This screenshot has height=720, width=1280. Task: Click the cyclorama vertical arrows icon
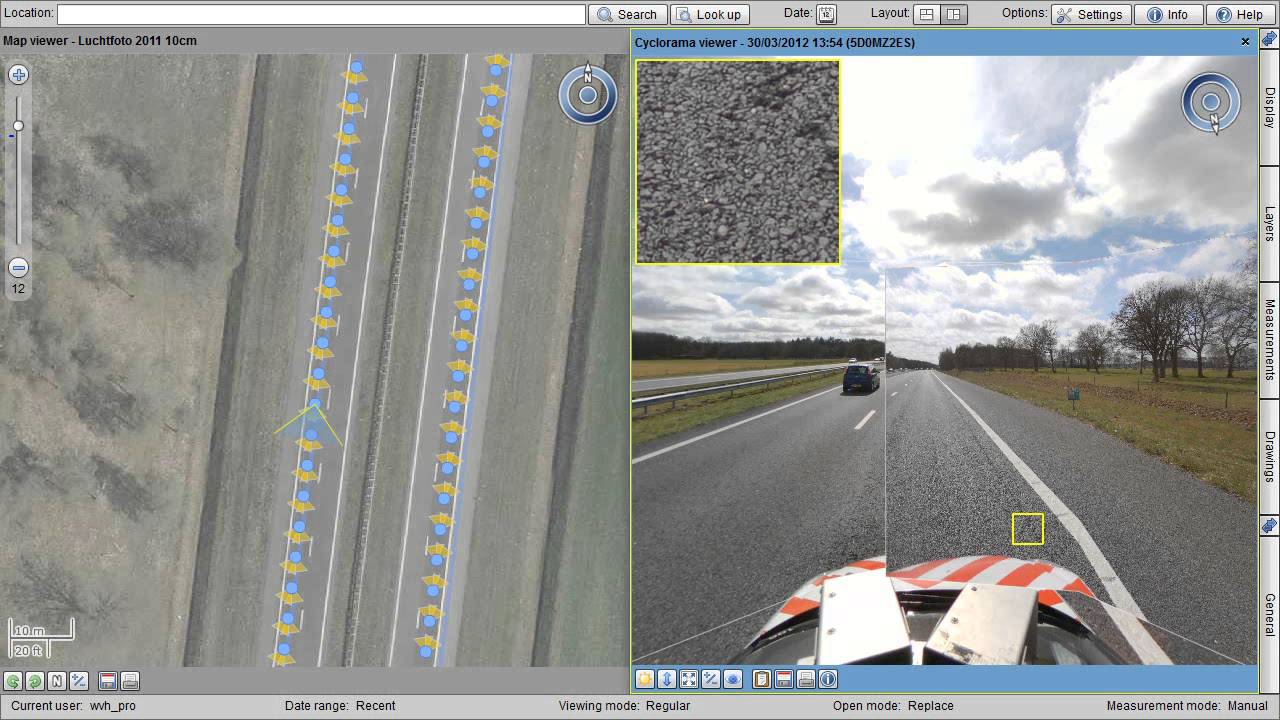(667, 679)
